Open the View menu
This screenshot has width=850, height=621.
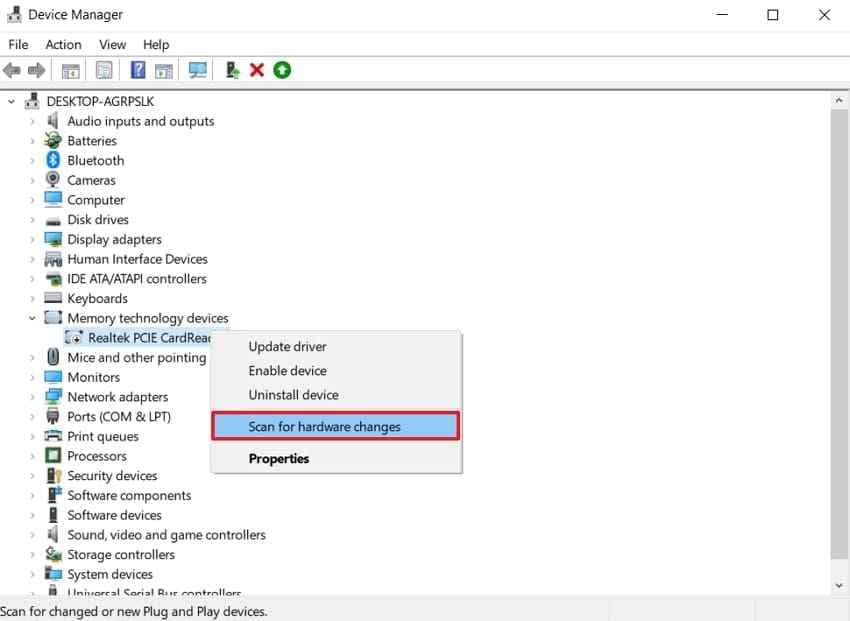pos(112,44)
